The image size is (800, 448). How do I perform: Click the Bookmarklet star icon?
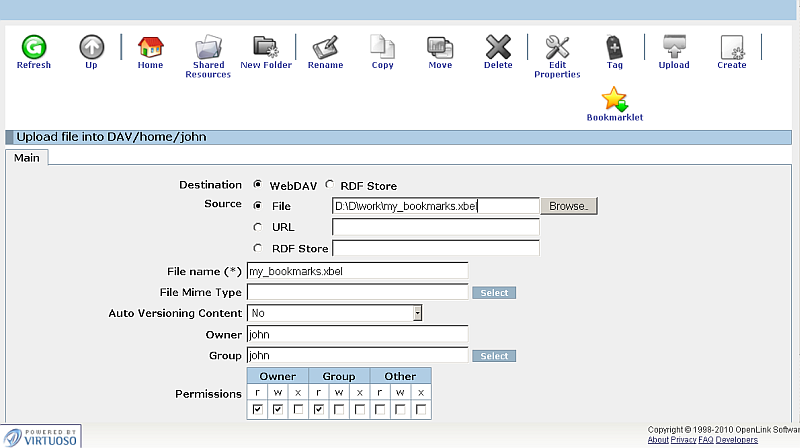tap(614, 100)
